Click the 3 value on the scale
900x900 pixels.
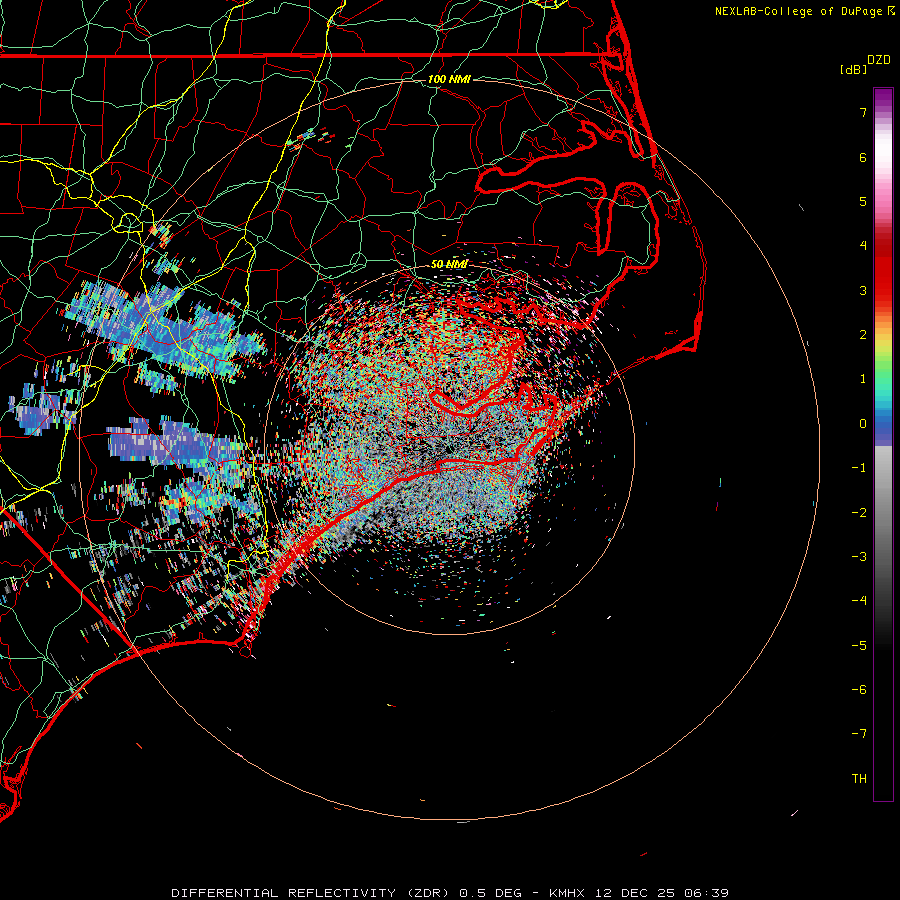[x=863, y=290]
